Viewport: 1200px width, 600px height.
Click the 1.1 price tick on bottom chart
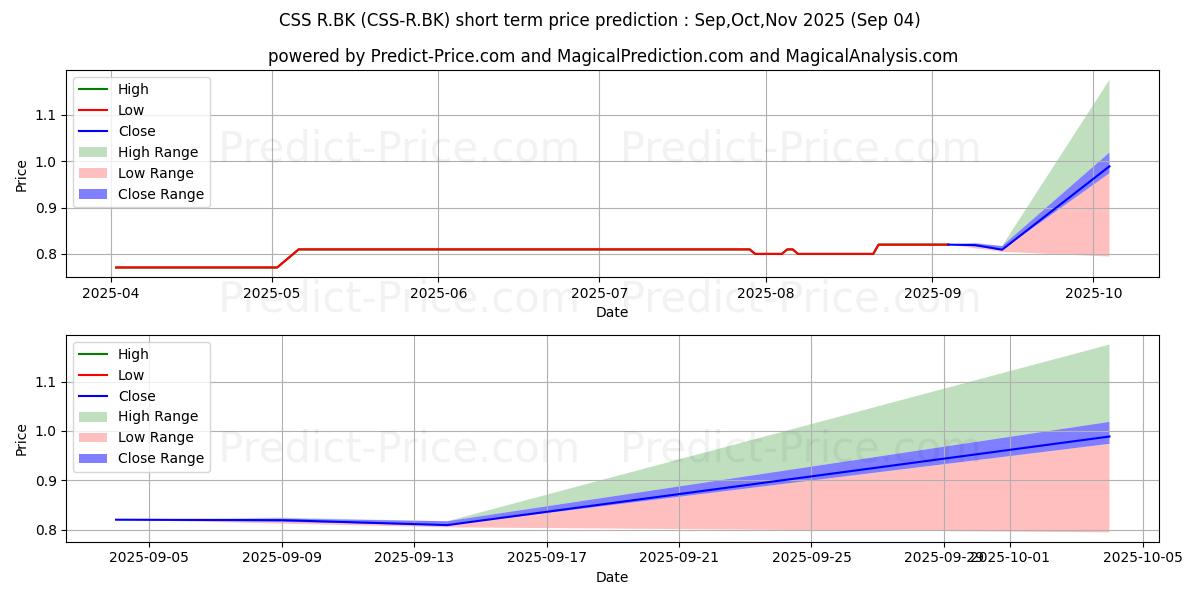click(x=44, y=382)
